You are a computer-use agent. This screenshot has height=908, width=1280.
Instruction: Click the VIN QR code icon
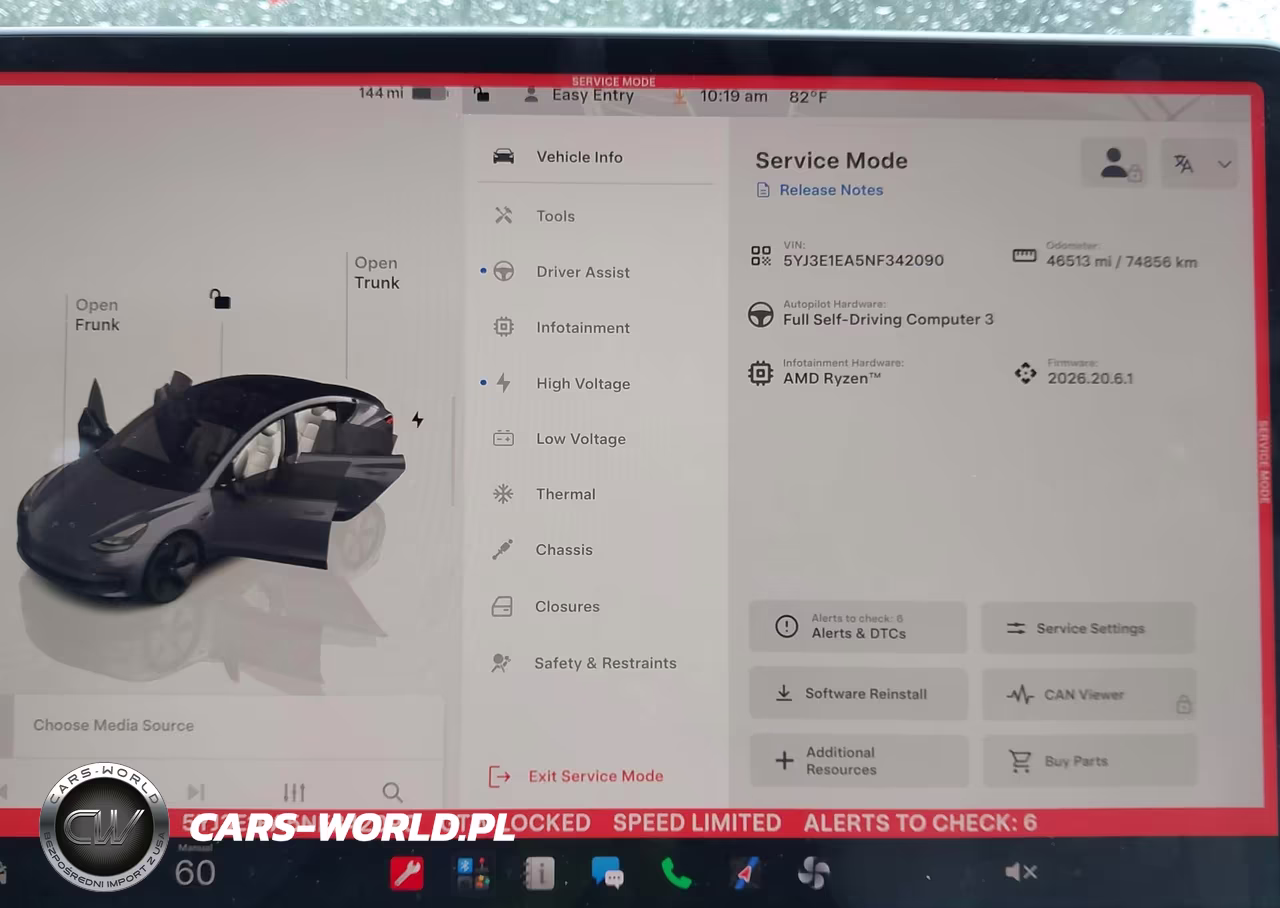point(761,256)
